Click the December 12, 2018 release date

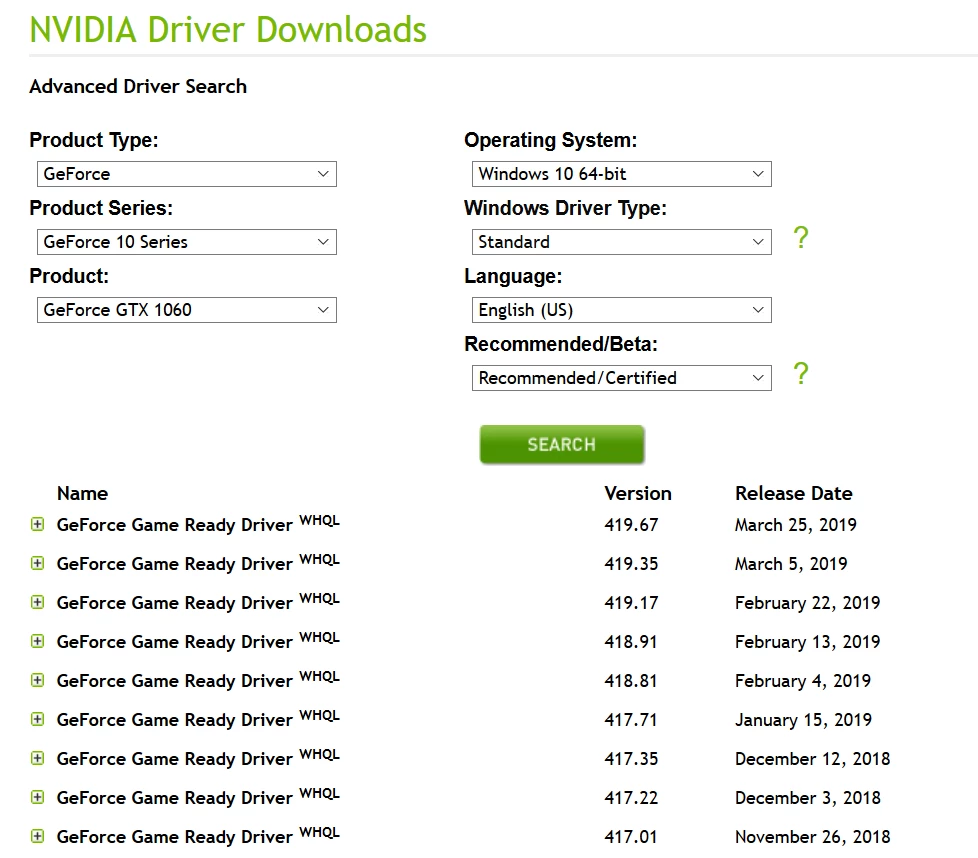coord(813,759)
